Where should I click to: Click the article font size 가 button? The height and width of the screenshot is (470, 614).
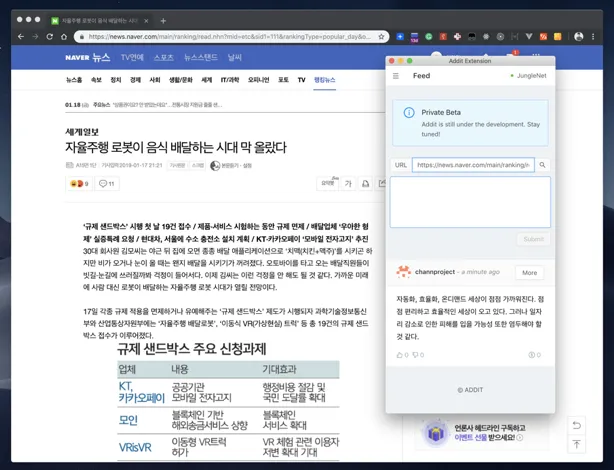coord(348,184)
